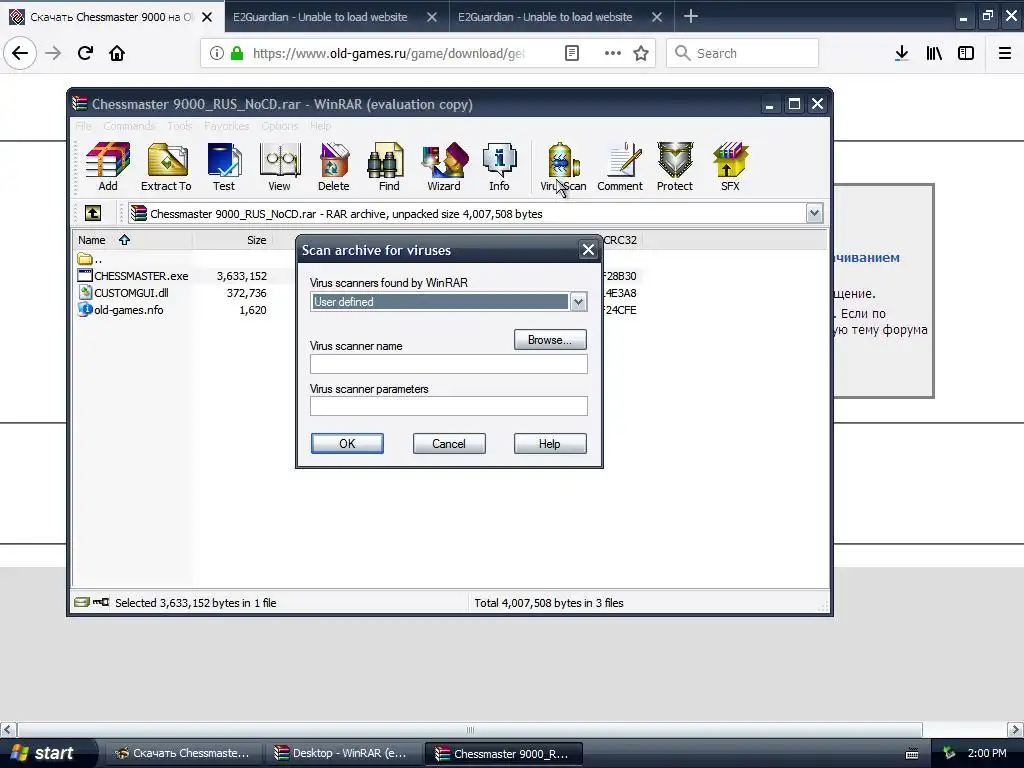Switch to the Скачать Chessmaster taskbar item
This screenshot has height=768, width=1024.
[x=182, y=753]
